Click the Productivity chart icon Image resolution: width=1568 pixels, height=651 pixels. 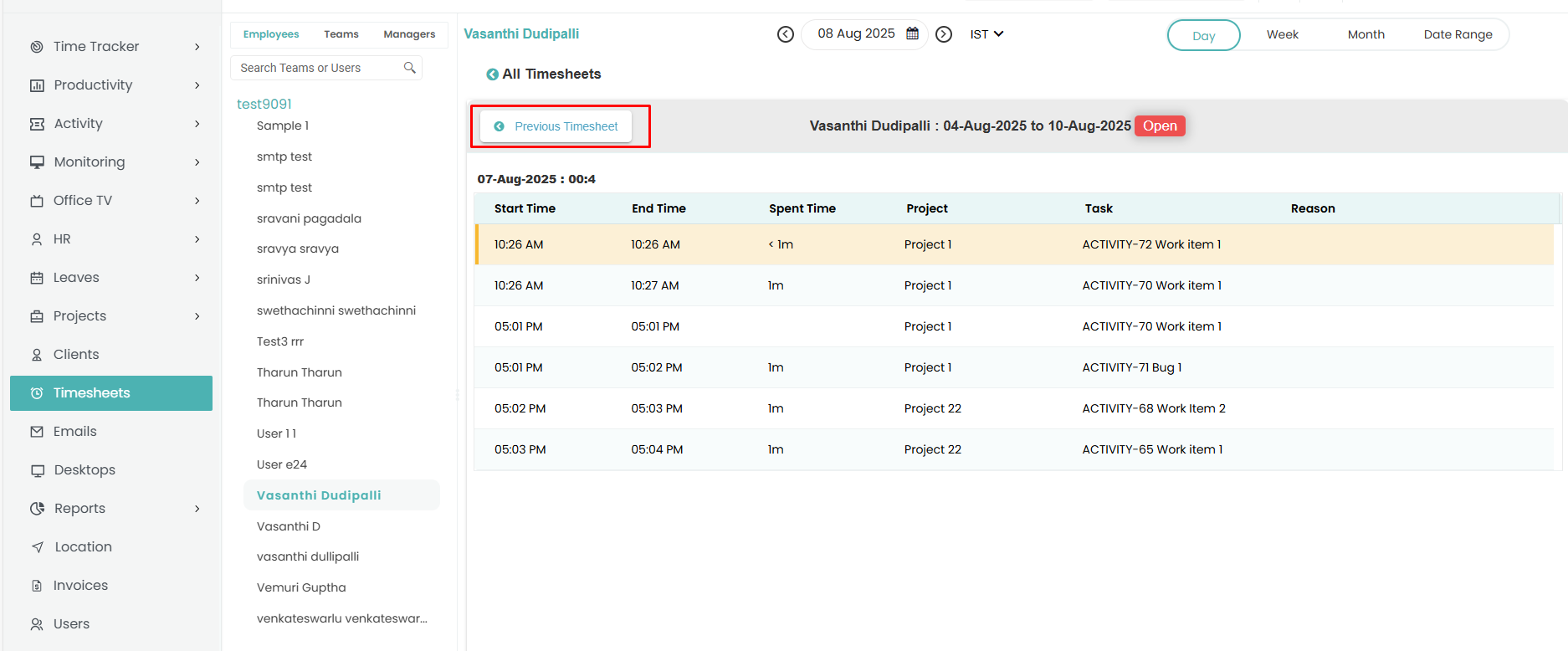click(x=37, y=85)
